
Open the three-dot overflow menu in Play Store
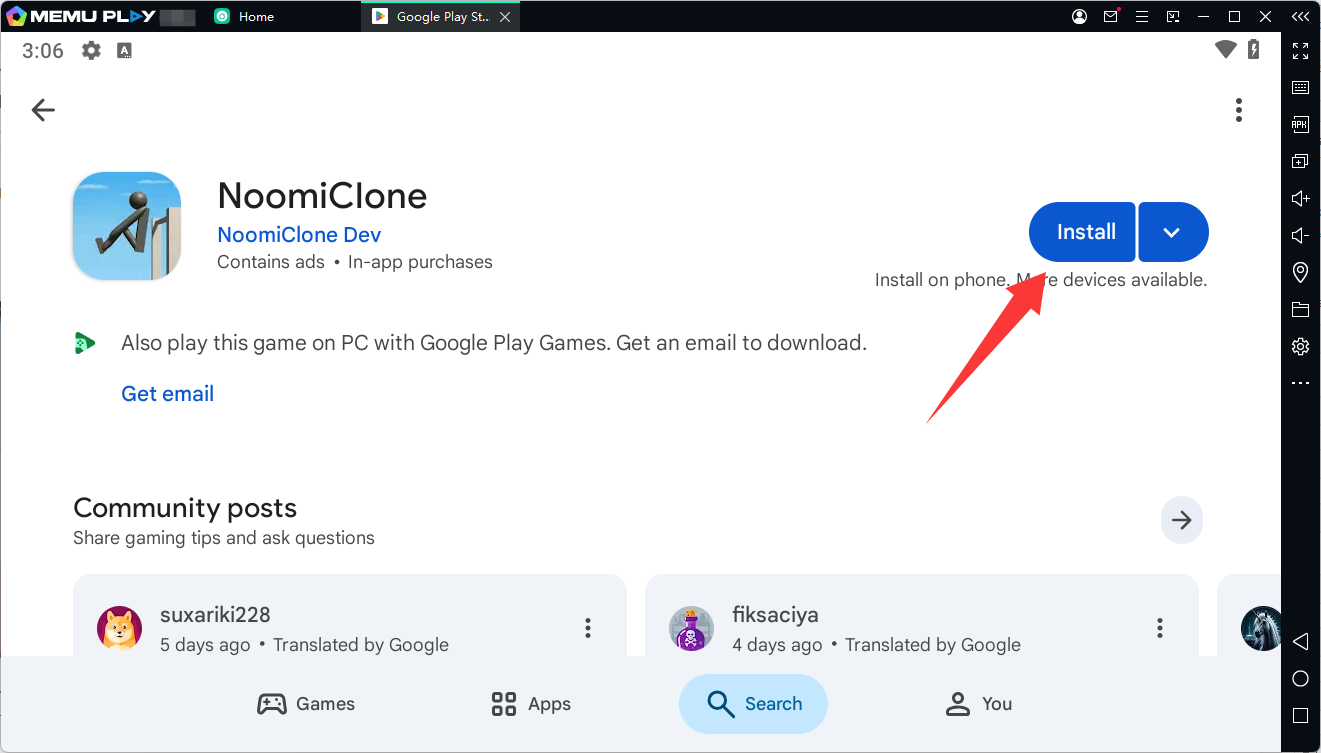1239,110
